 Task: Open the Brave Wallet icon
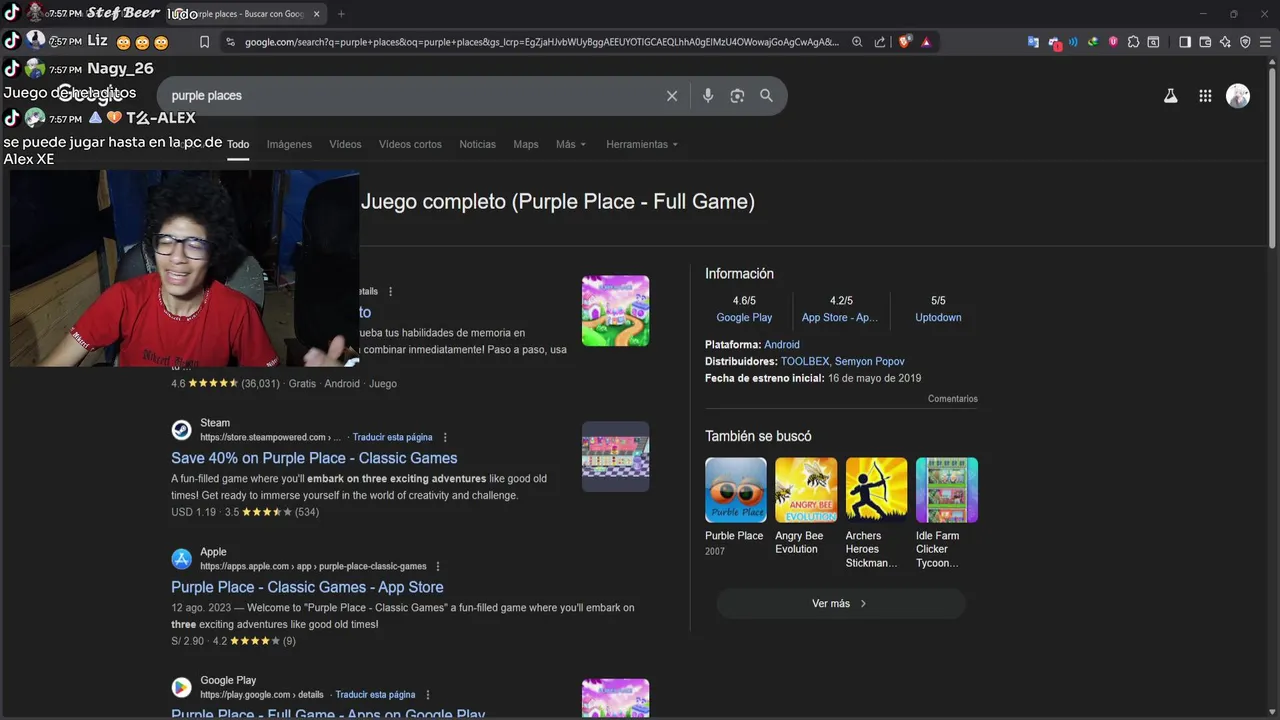tap(1205, 42)
